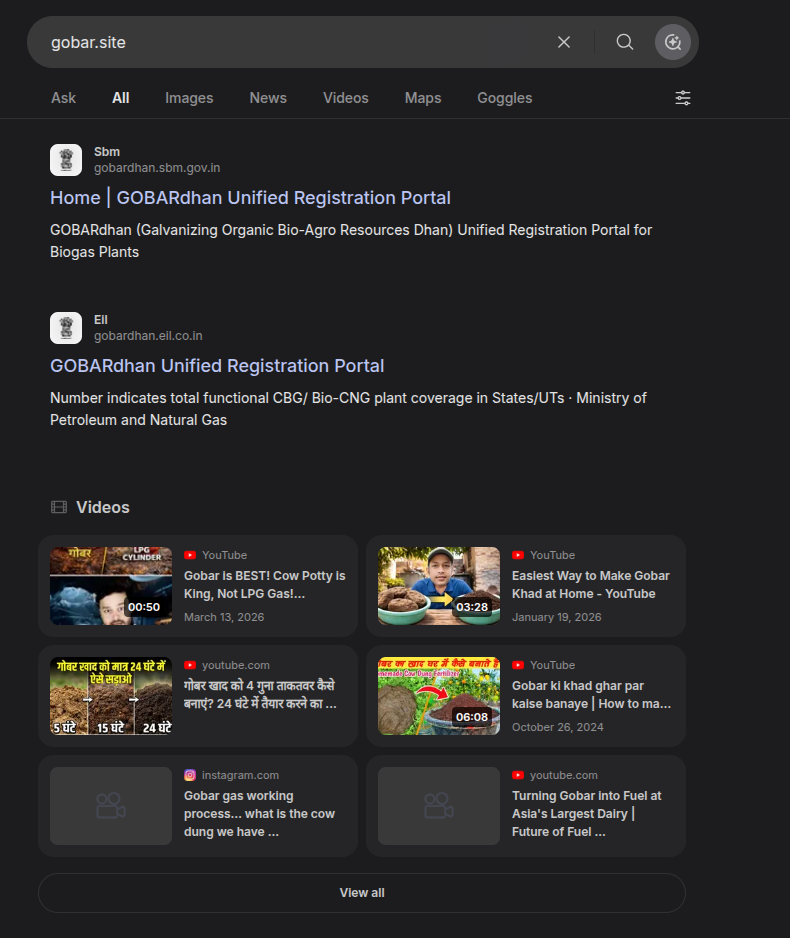Image resolution: width=790 pixels, height=938 pixels.
Task: Open the Videos tab
Action: click(x=346, y=98)
